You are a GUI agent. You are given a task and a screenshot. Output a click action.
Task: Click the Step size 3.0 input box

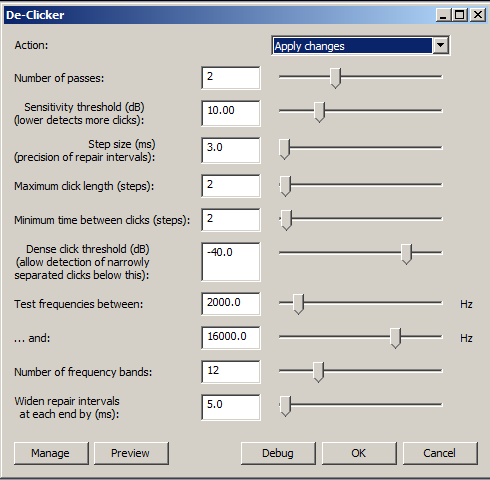(231, 150)
